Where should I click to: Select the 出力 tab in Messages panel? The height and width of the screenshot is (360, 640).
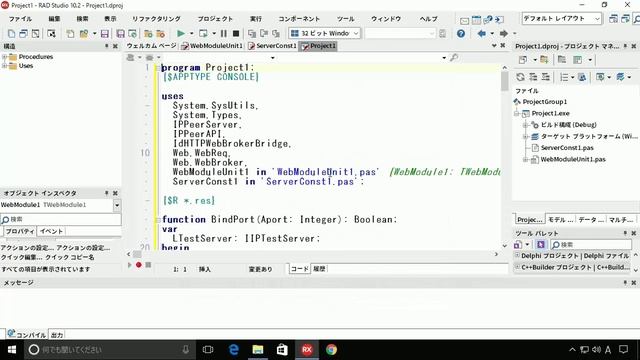click(57, 335)
